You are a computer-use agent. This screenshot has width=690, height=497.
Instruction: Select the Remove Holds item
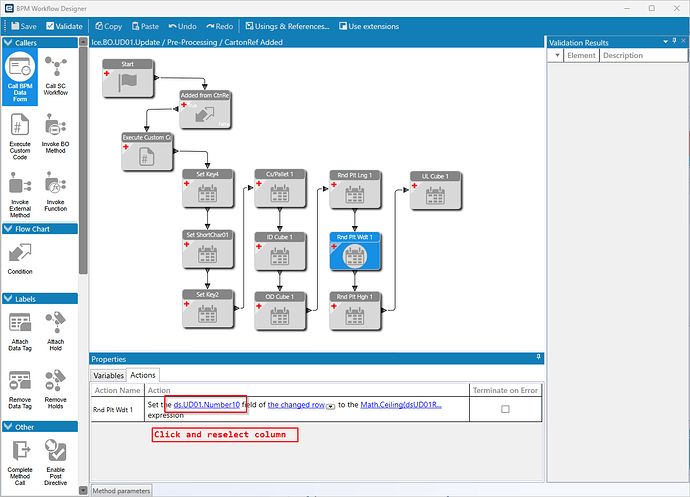coord(55,389)
